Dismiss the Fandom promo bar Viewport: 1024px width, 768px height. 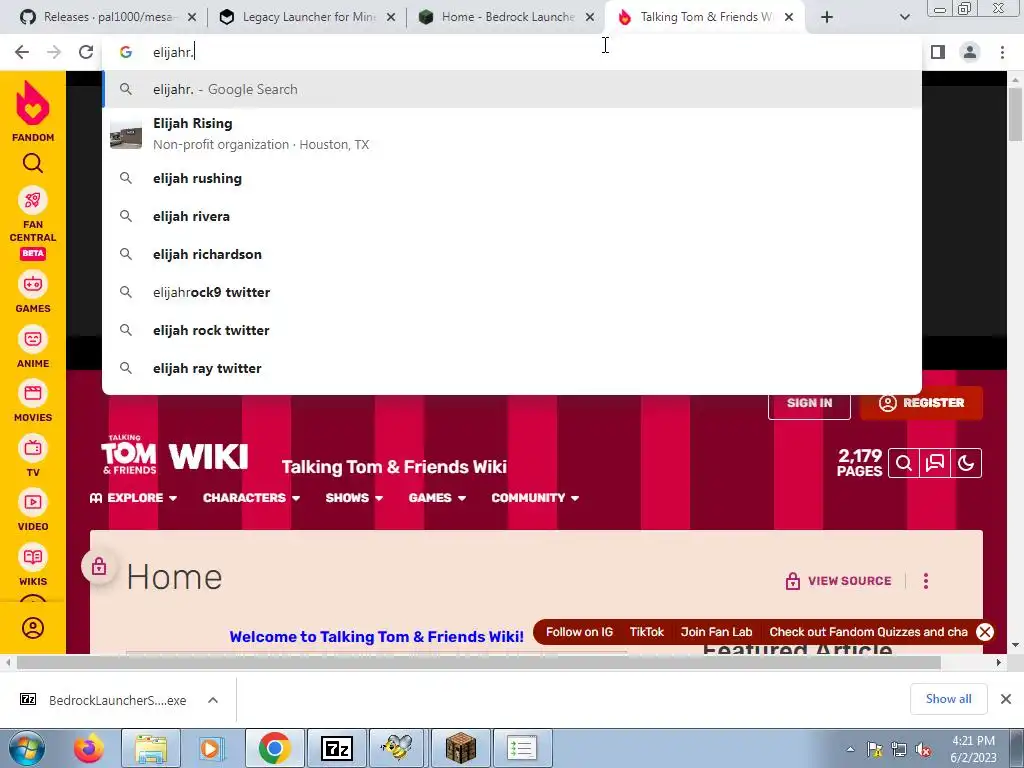pos(985,632)
